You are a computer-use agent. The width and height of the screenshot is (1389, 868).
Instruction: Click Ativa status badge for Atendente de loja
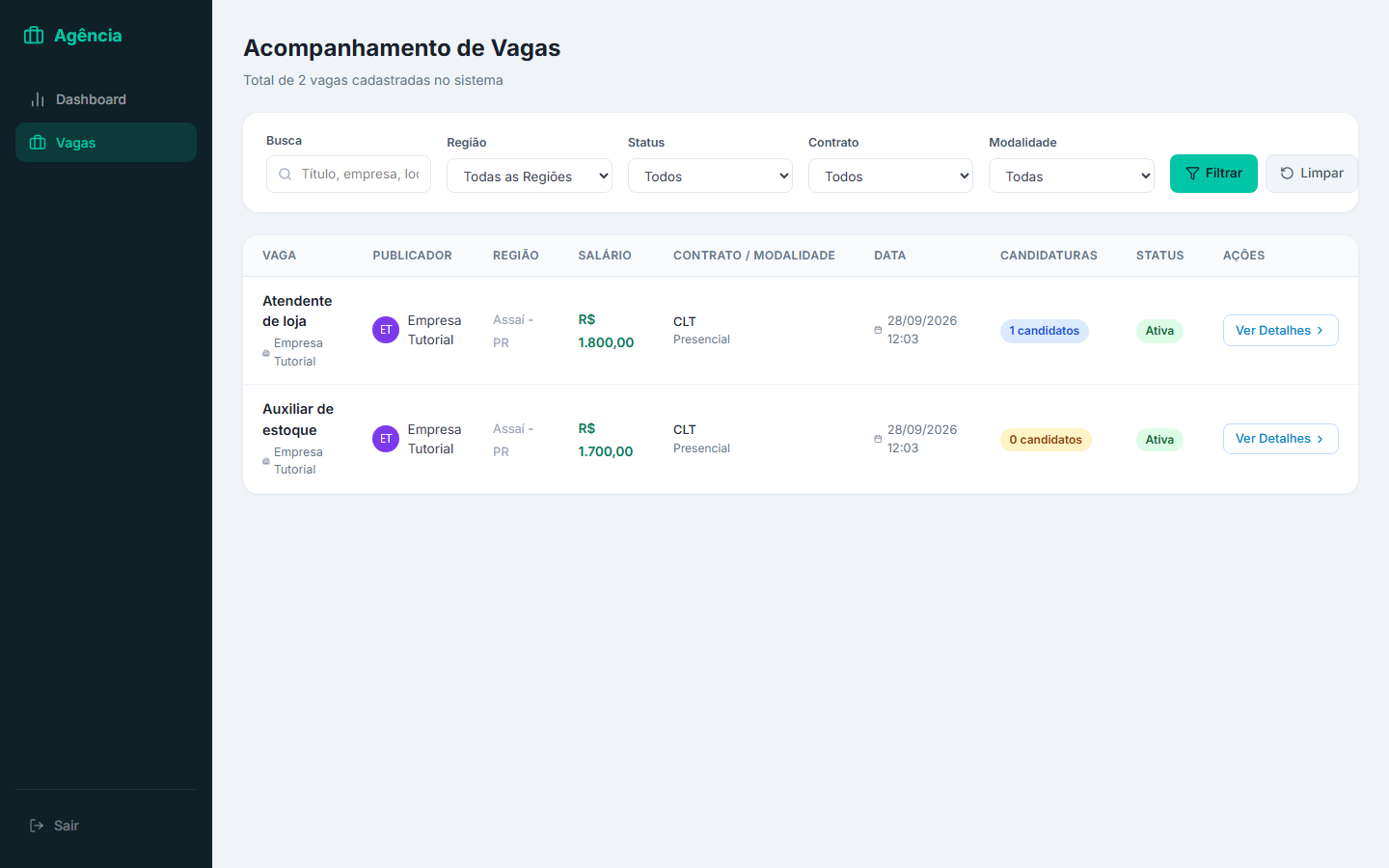click(x=1159, y=331)
